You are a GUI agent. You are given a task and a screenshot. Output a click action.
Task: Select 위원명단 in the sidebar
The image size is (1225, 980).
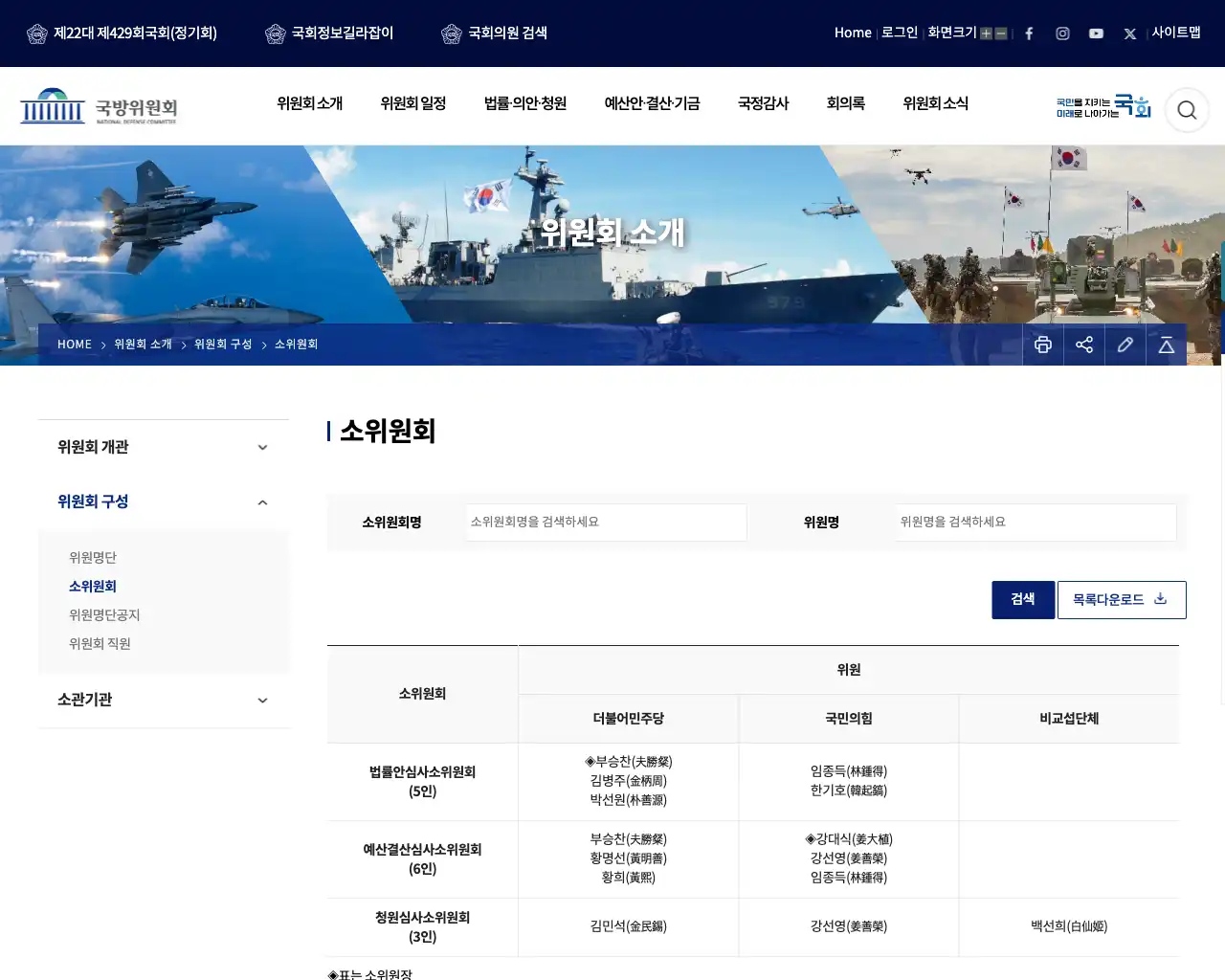pos(93,558)
